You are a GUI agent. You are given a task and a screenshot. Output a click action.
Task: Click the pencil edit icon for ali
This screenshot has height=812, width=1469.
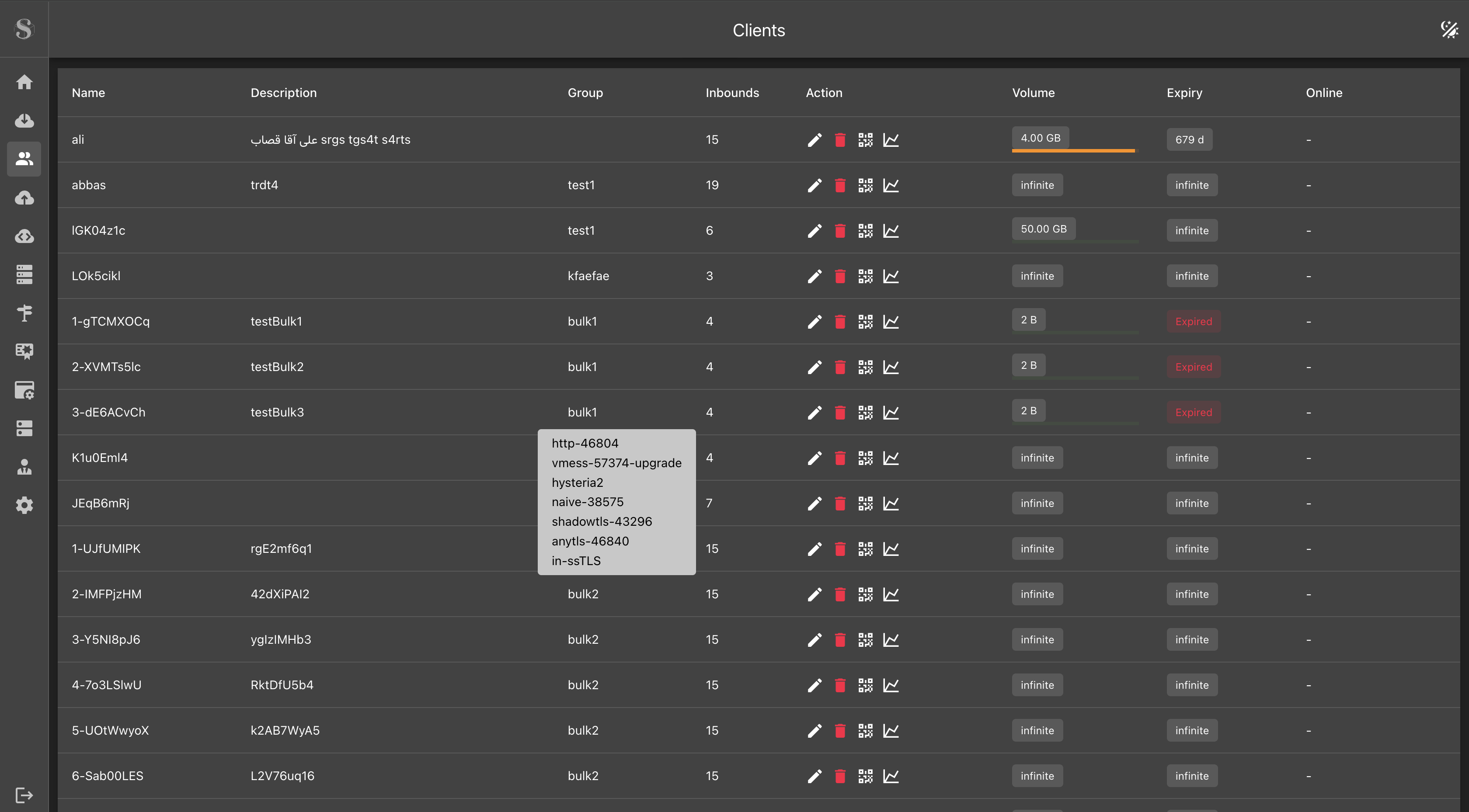coord(815,140)
